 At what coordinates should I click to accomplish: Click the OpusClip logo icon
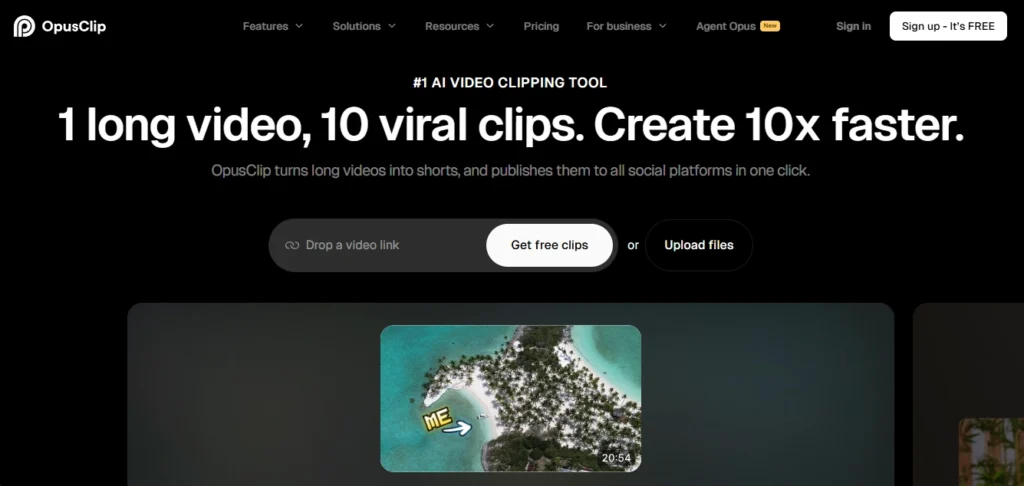click(x=24, y=26)
